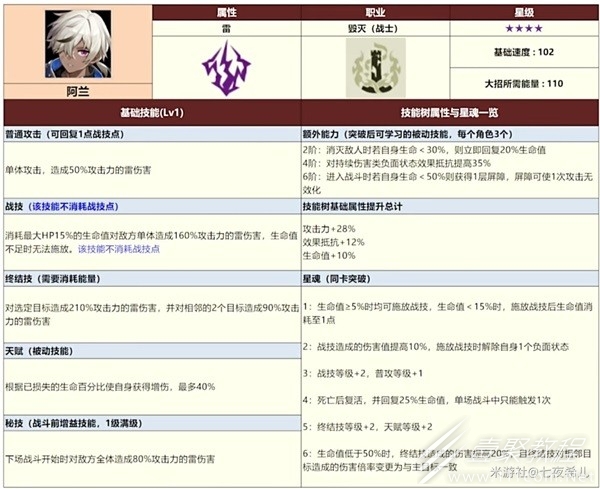Select the 基础技能(Lv1) section header

click(152, 112)
